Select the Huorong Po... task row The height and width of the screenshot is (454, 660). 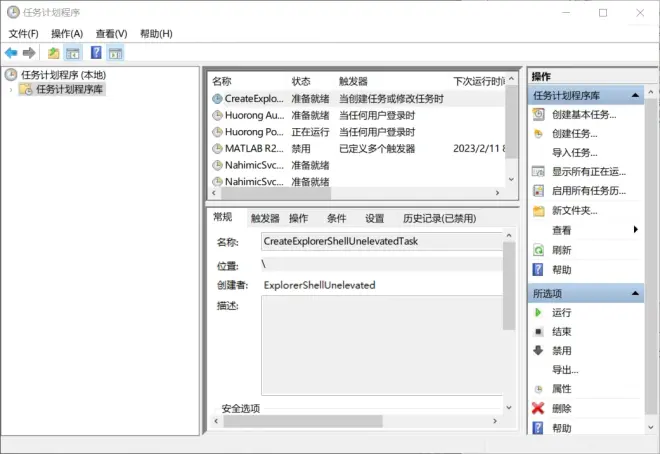coord(358,132)
